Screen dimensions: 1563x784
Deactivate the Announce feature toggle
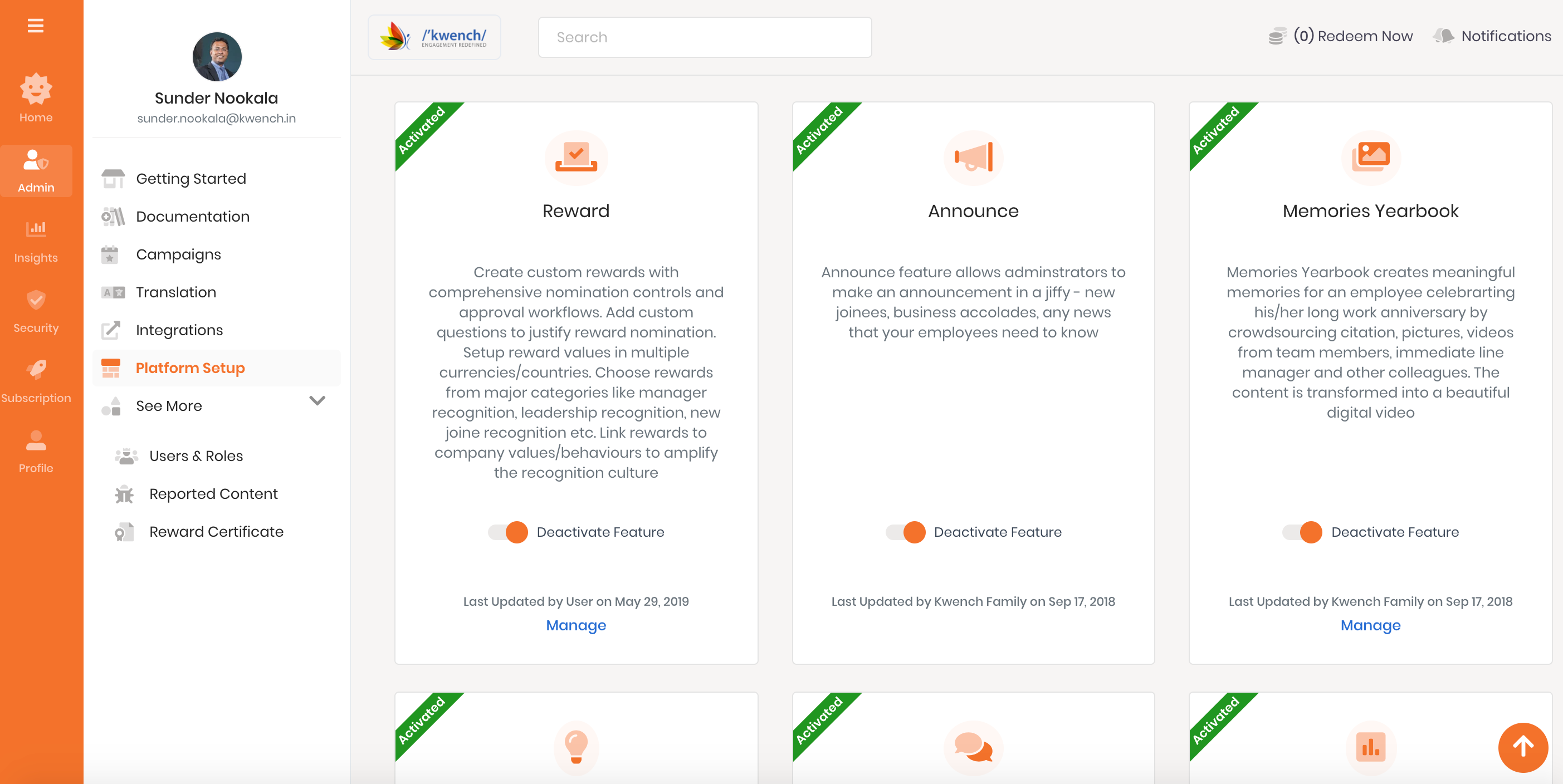906,532
